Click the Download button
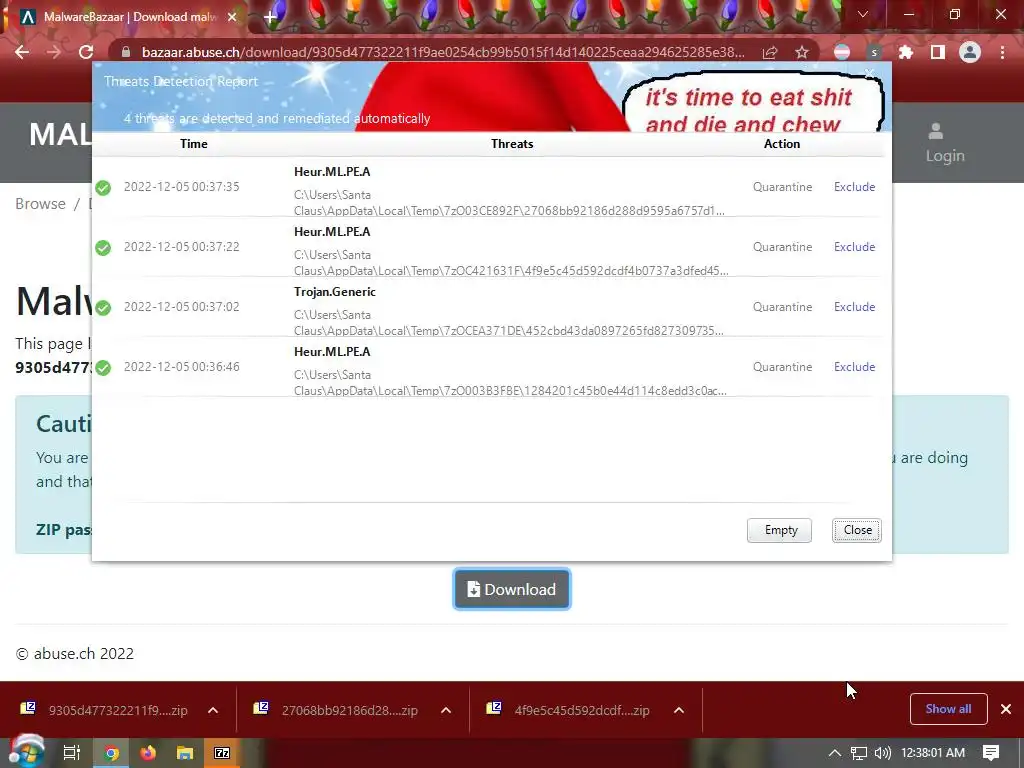 click(x=512, y=589)
